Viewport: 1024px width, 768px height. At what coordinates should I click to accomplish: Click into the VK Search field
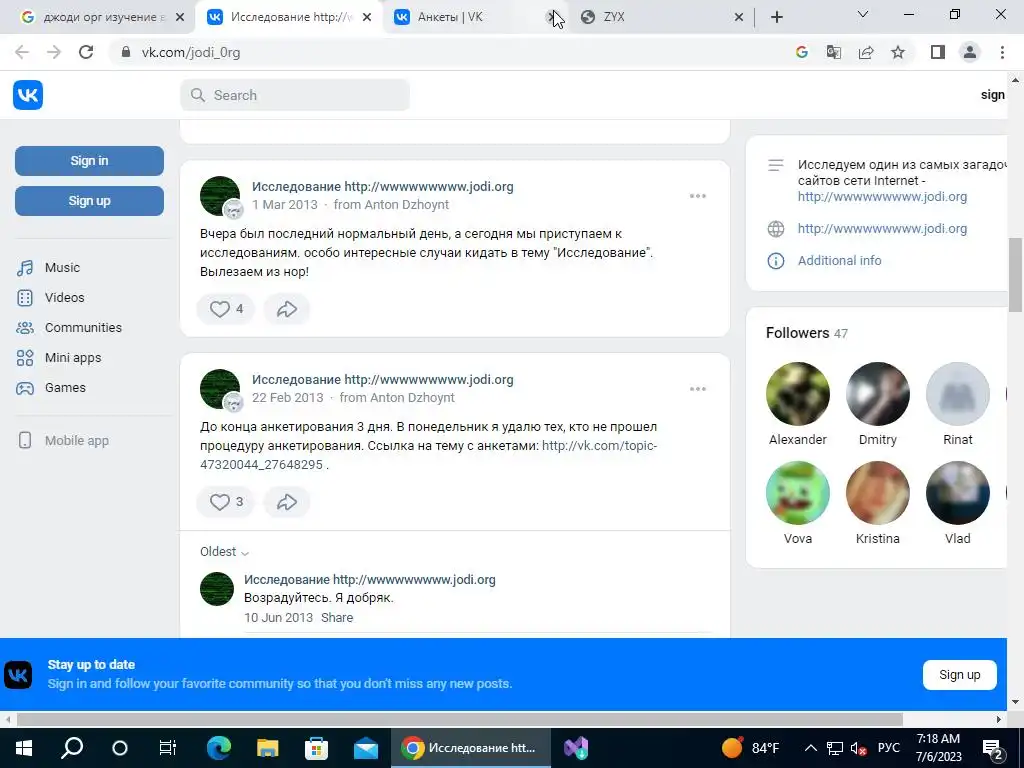[x=295, y=95]
